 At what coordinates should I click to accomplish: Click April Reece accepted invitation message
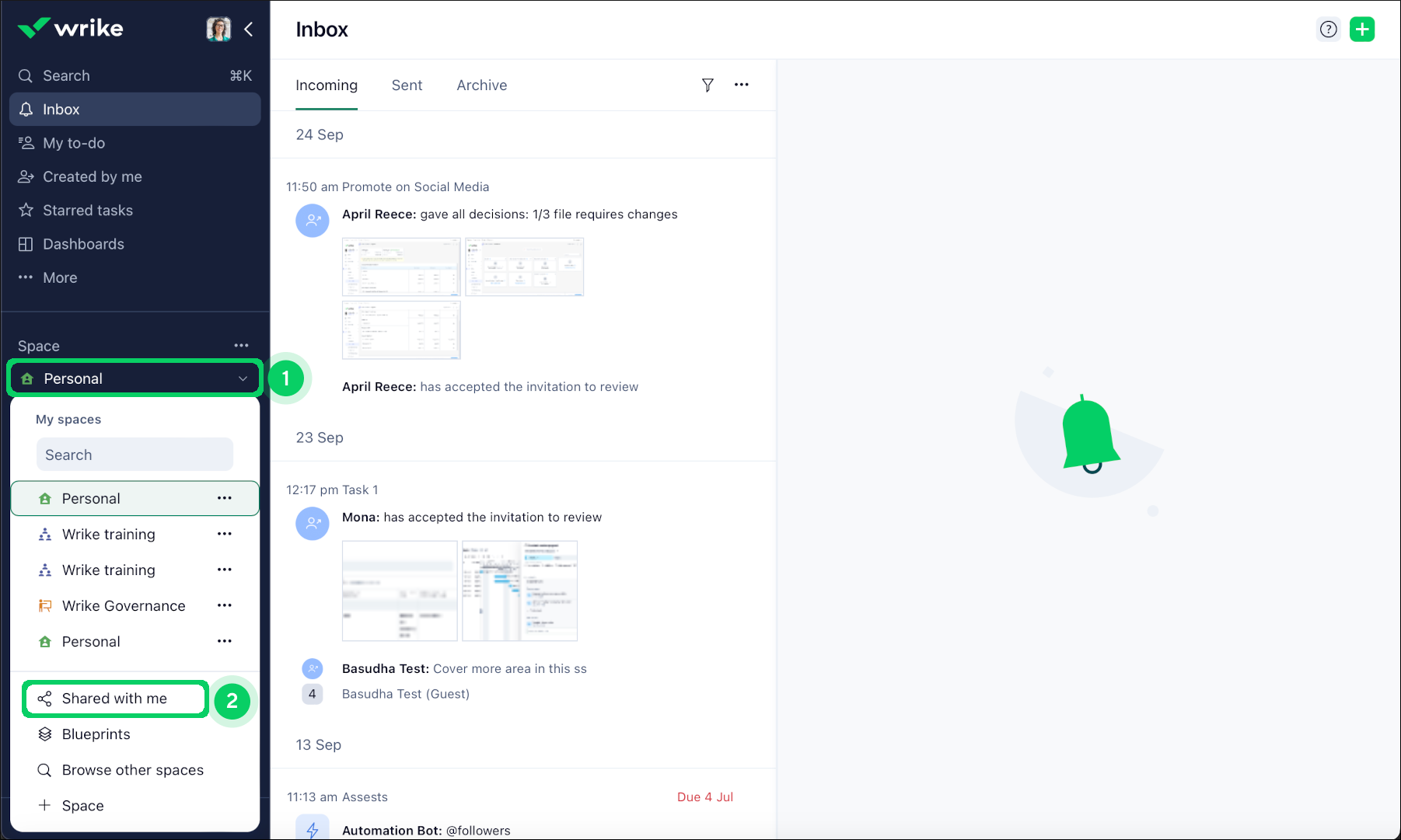[490, 387]
